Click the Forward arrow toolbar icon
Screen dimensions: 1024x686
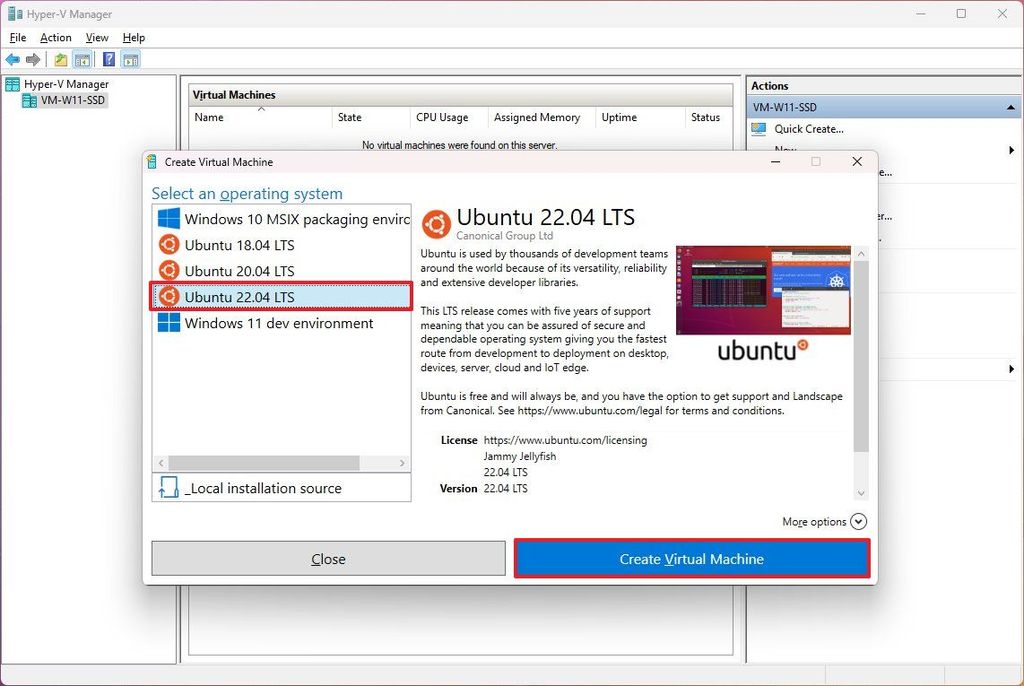33,60
